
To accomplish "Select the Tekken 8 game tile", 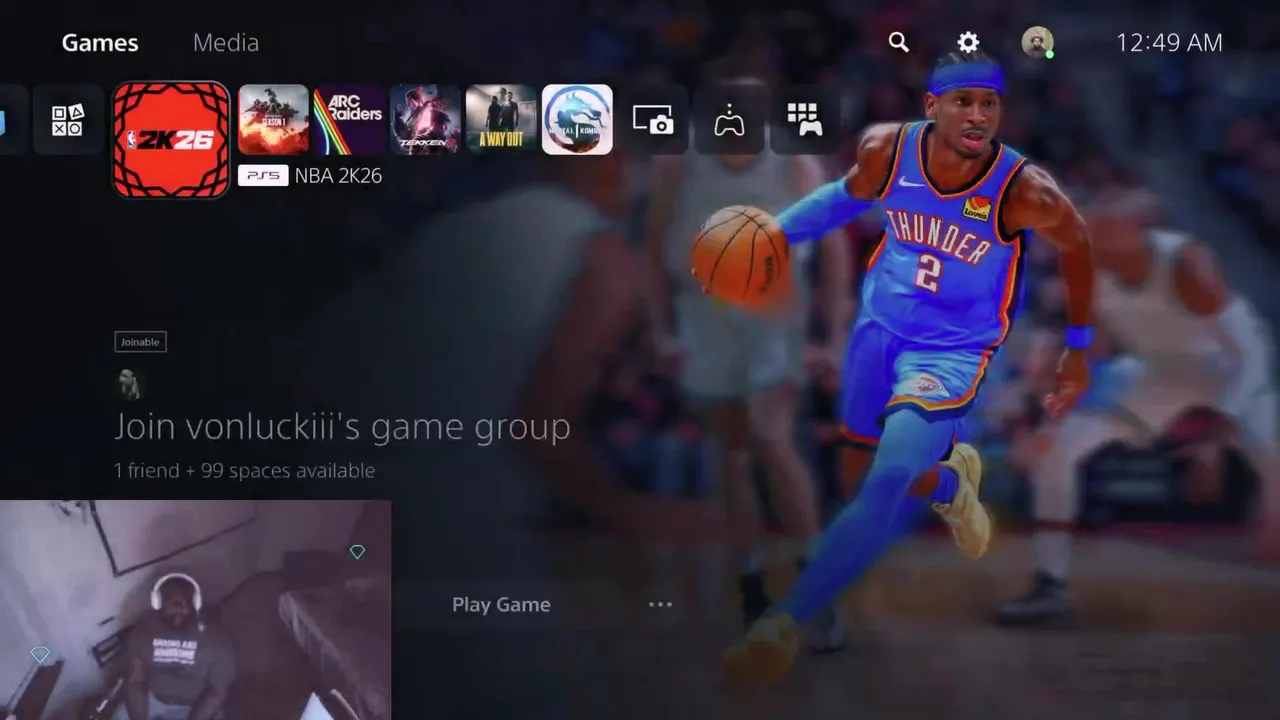I will (425, 120).
